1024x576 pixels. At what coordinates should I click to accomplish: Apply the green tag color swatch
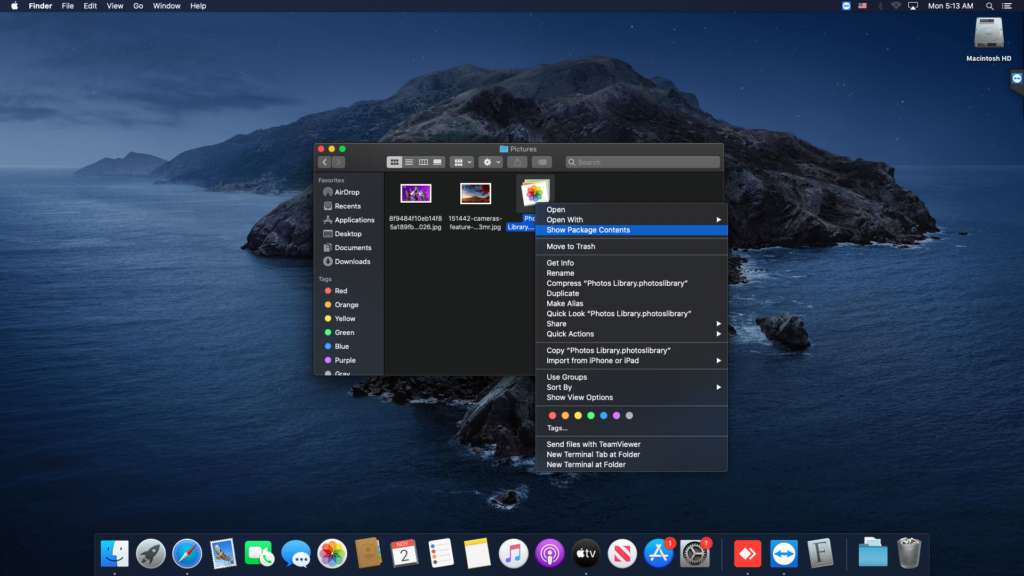(590, 416)
